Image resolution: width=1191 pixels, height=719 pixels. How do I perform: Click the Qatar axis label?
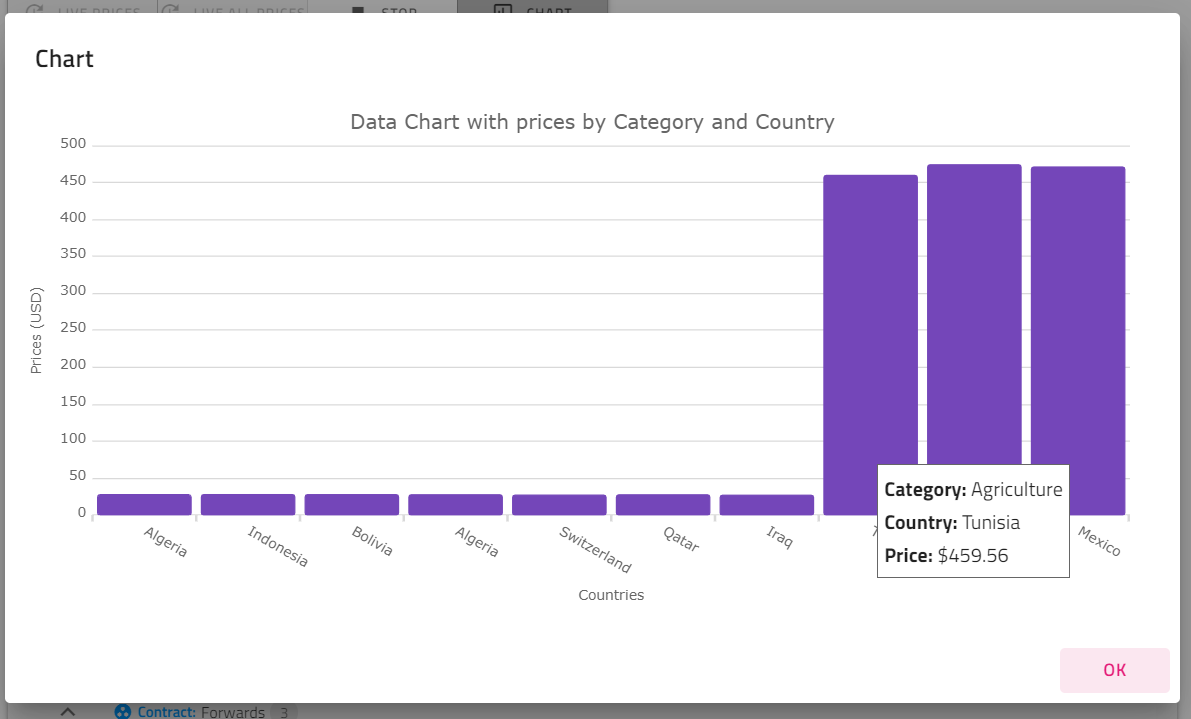(681, 540)
